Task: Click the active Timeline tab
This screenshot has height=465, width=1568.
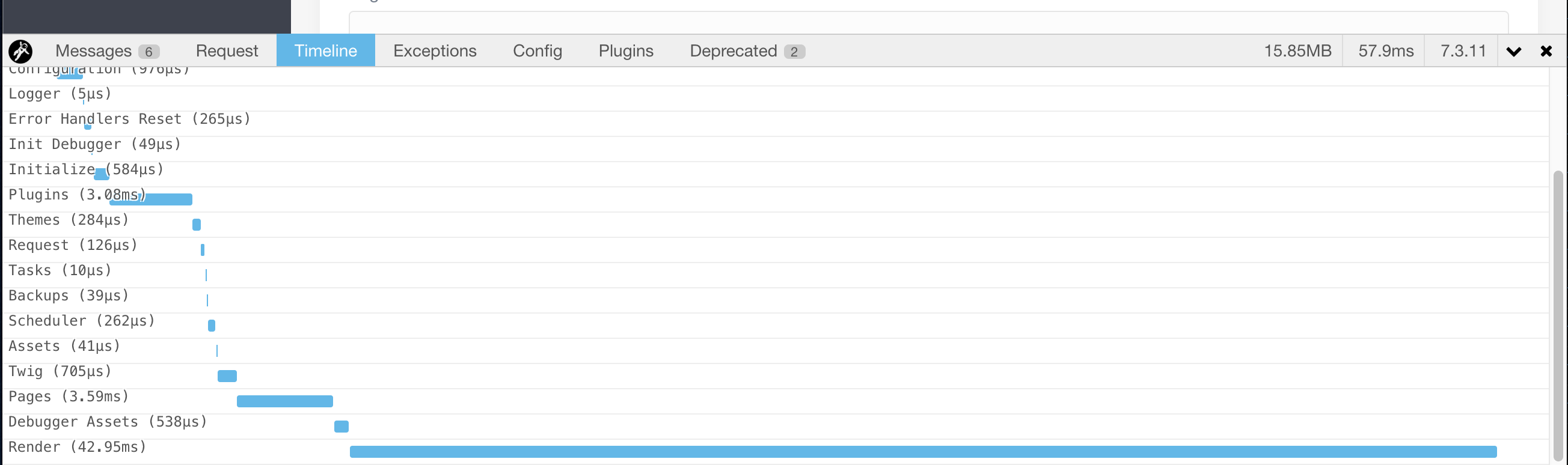Action: [326, 51]
